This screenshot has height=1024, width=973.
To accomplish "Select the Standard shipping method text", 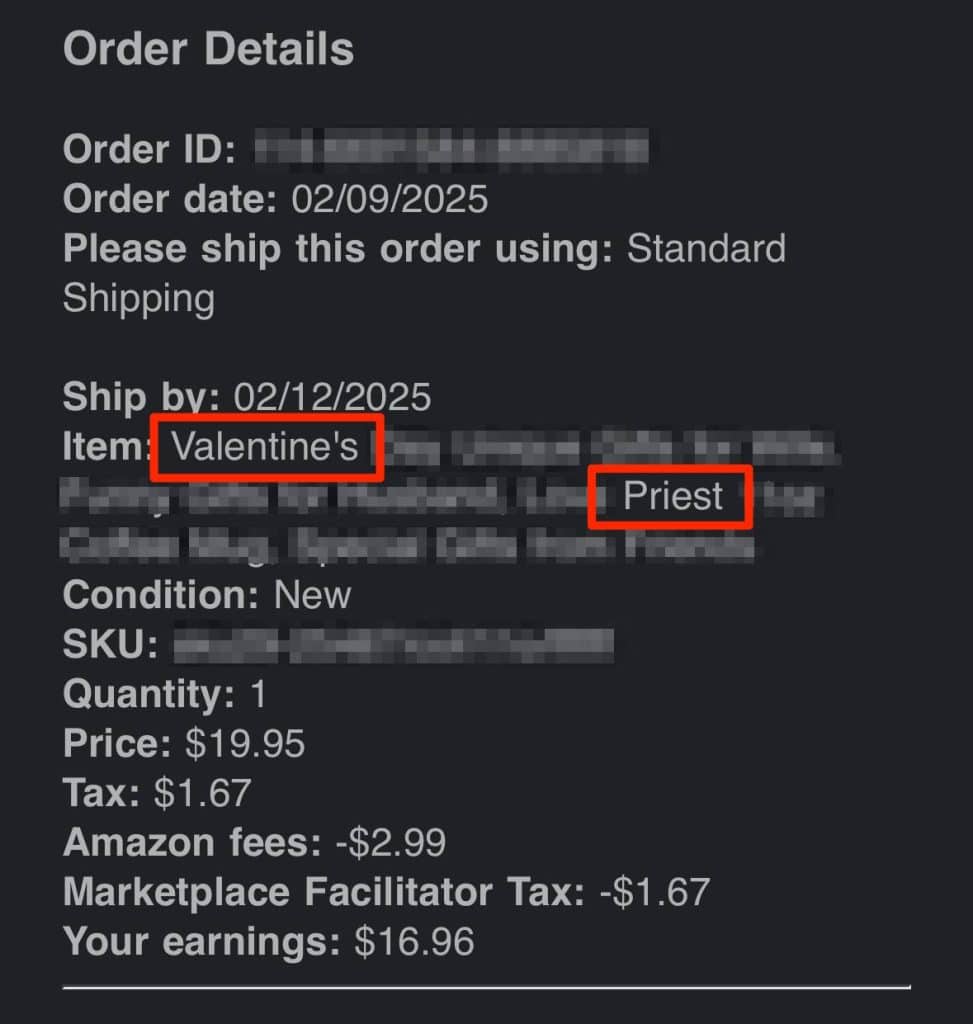I will click(x=705, y=249).
